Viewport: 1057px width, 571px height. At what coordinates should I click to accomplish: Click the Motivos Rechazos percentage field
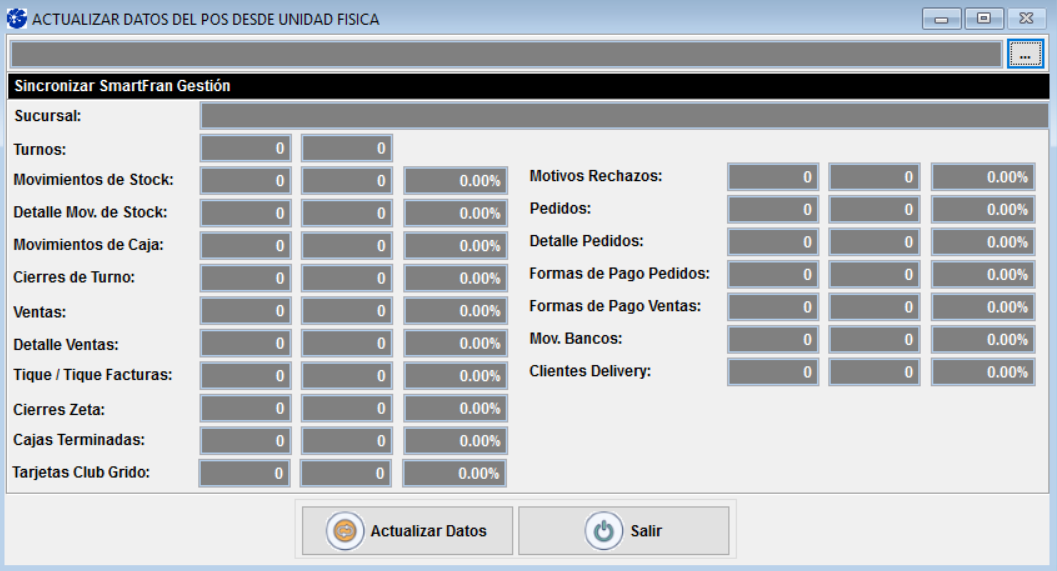pyautogui.click(x=983, y=177)
